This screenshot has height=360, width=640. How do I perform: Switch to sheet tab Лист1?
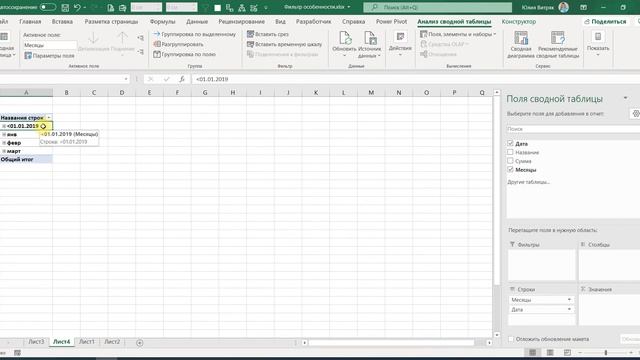(87, 342)
